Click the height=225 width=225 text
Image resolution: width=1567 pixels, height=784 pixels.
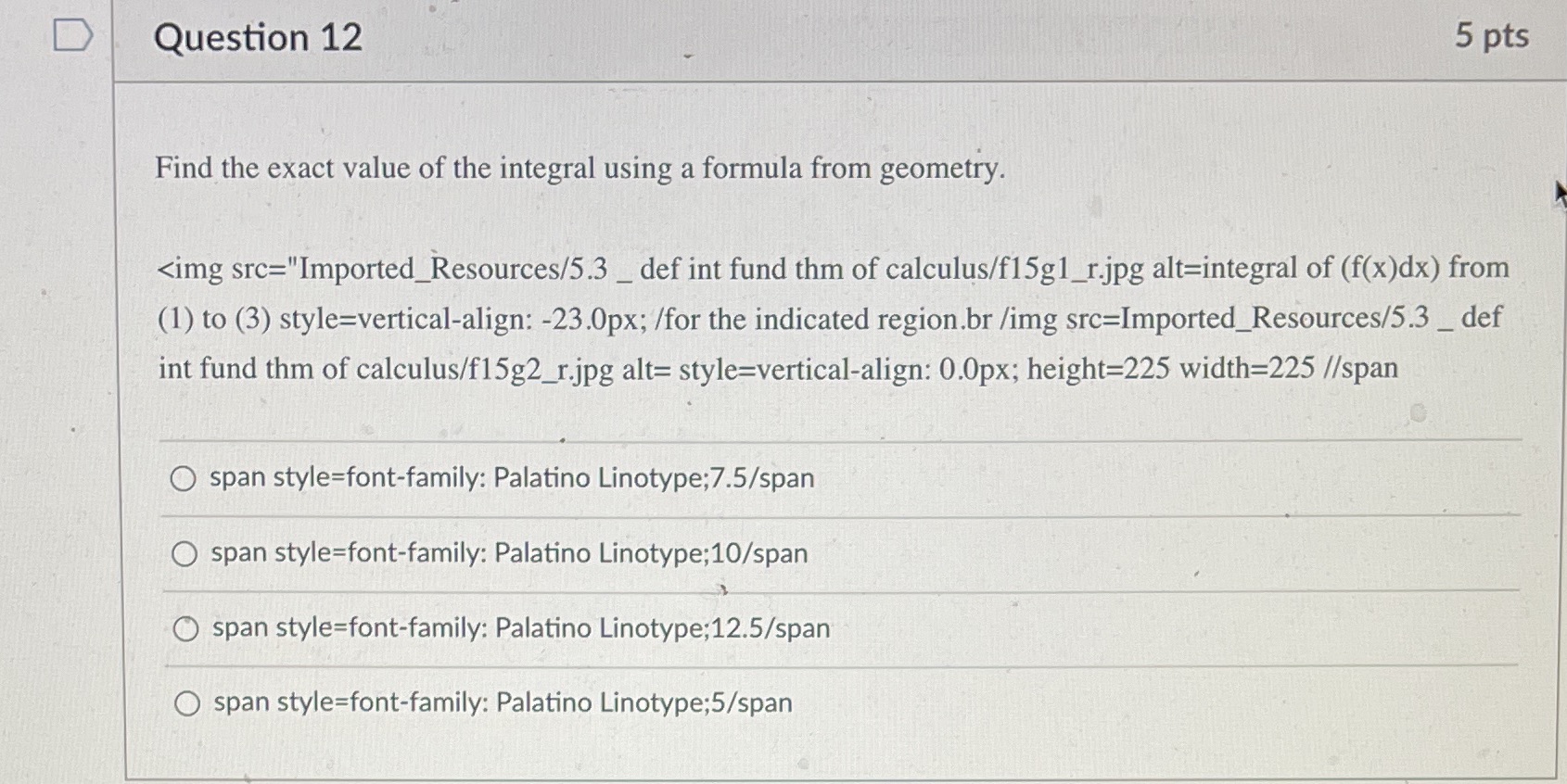click(1173, 367)
